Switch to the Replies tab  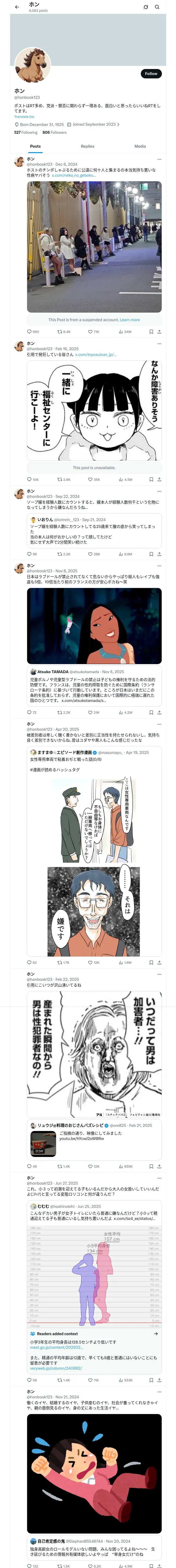pos(87,146)
